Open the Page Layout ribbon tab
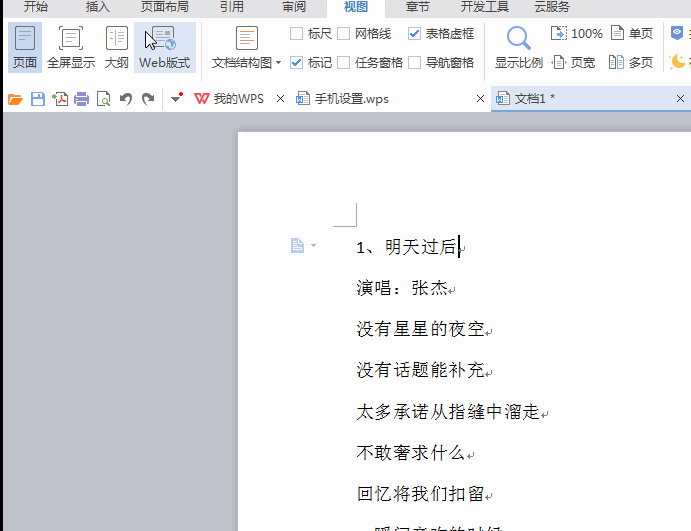Image resolution: width=691 pixels, height=531 pixels. pyautogui.click(x=164, y=7)
